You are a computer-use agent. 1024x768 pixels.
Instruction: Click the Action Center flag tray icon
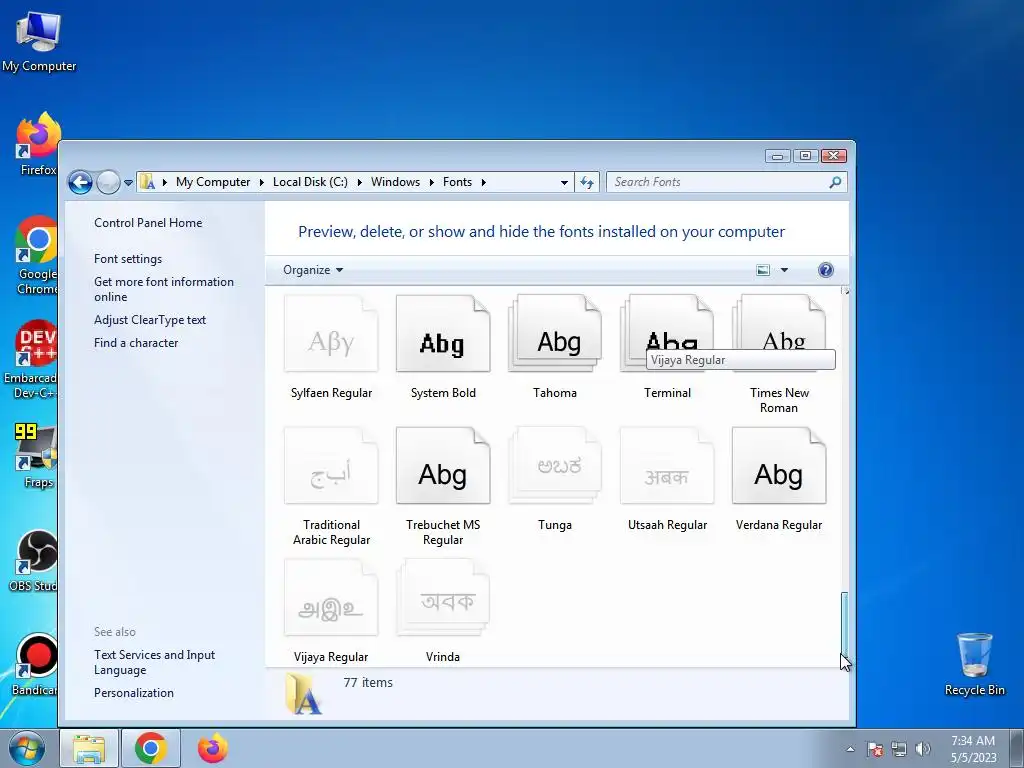click(875, 749)
